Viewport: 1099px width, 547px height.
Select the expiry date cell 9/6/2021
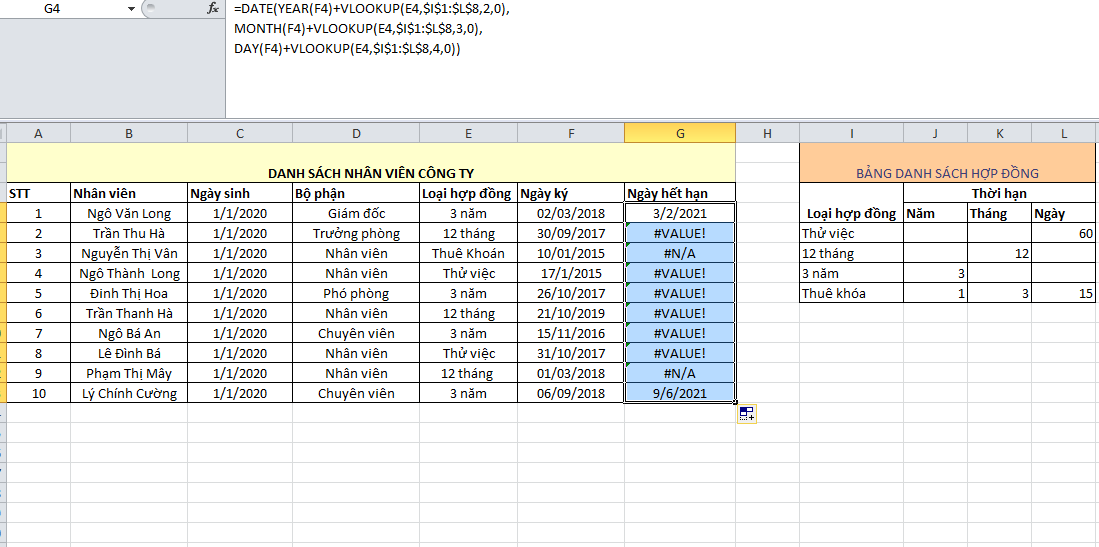680,393
